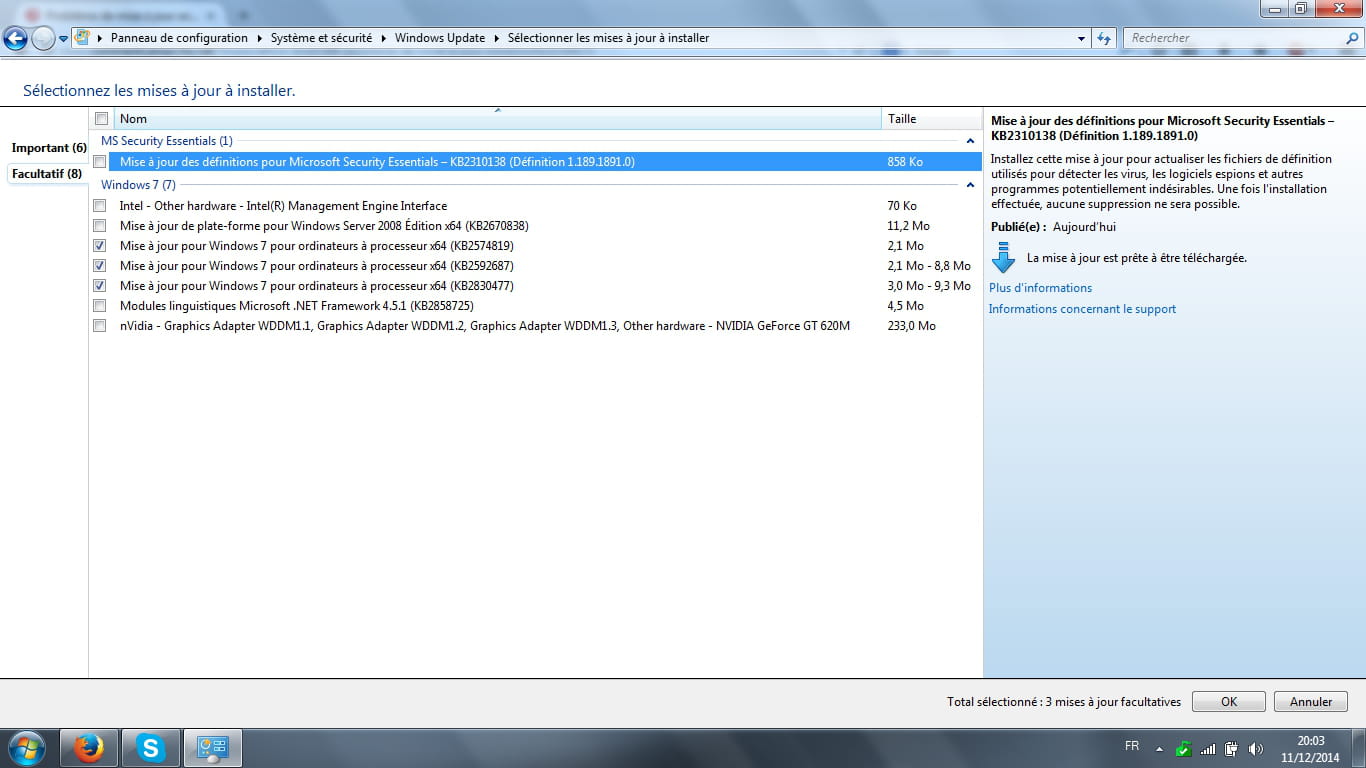Go to Windows Update breadcrumb

[440, 38]
